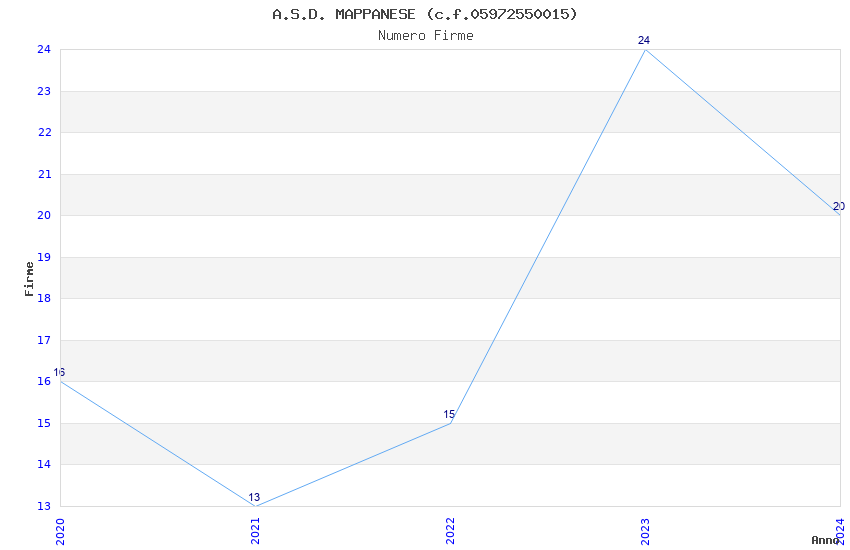Click the x-axis label Anno

(x=825, y=540)
